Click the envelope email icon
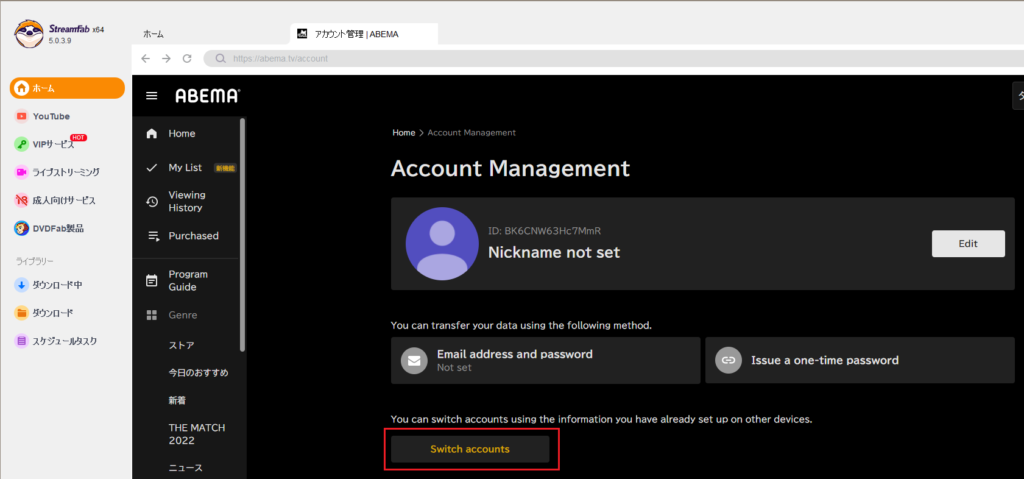Image resolution: width=1024 pixels, height=479 pixels. pyautogui.click(x=414, y=360)
